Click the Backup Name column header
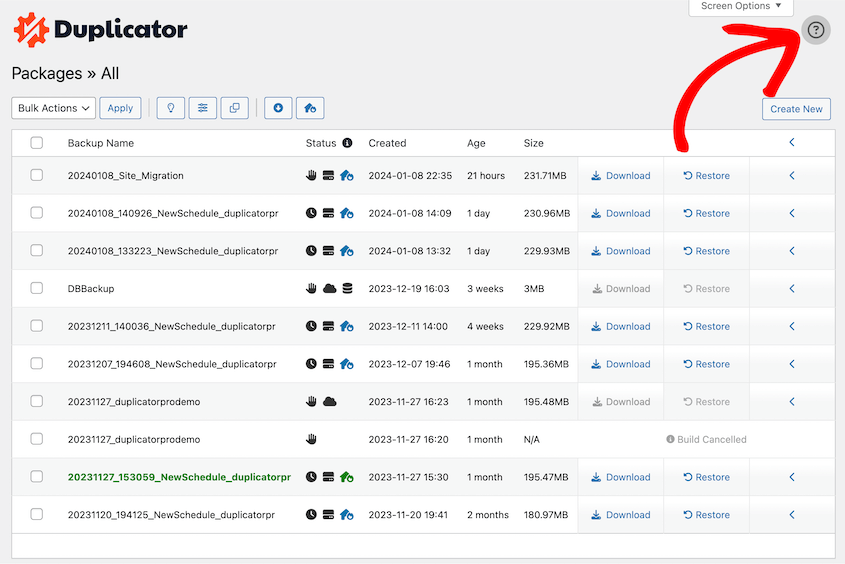 pyautogui.click(x=101, y=143)
